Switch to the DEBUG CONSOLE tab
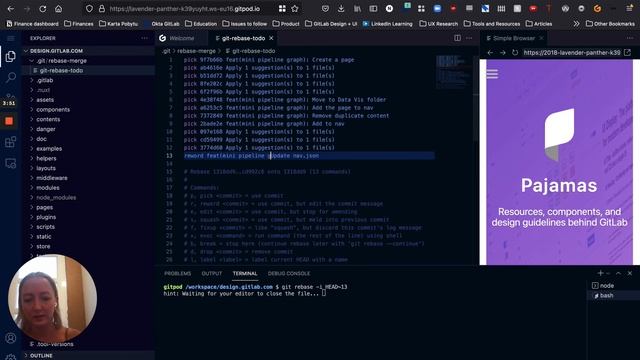 [289, 273]
